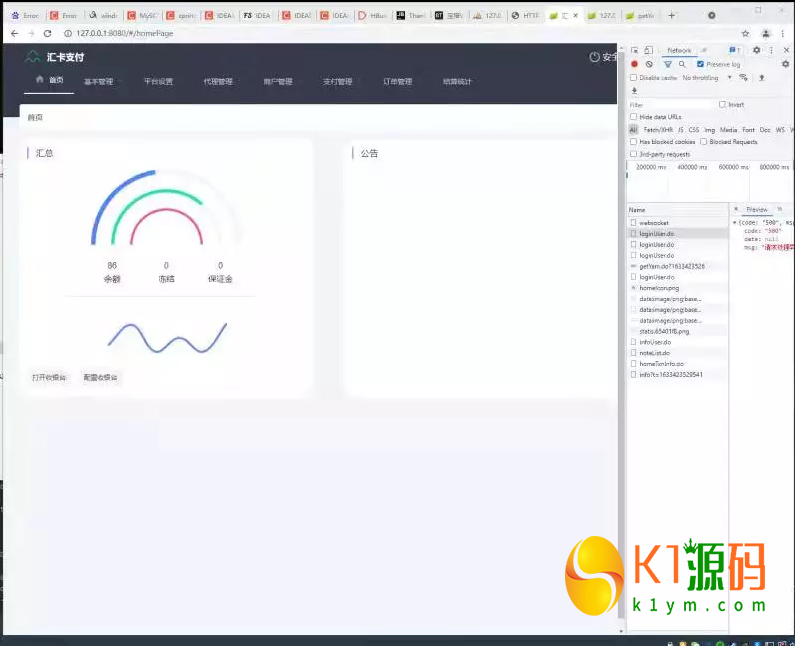Enable the Invert filter checkbox

click(x=722, y=104)
